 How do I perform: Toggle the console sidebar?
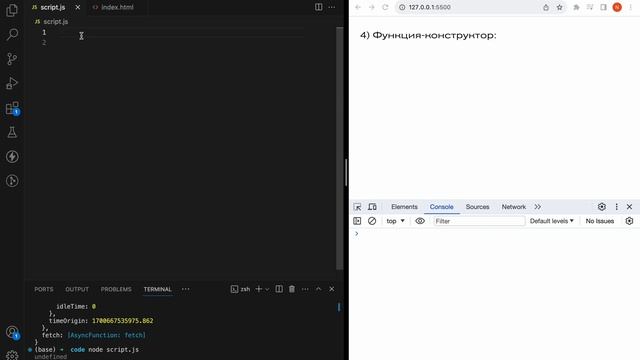coord(357,221)
